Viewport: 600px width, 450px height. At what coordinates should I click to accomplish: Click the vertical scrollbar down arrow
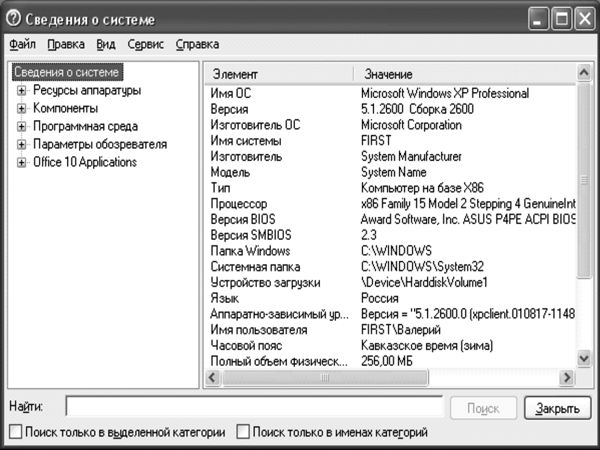pyautogui.click(x=584, y=359)
